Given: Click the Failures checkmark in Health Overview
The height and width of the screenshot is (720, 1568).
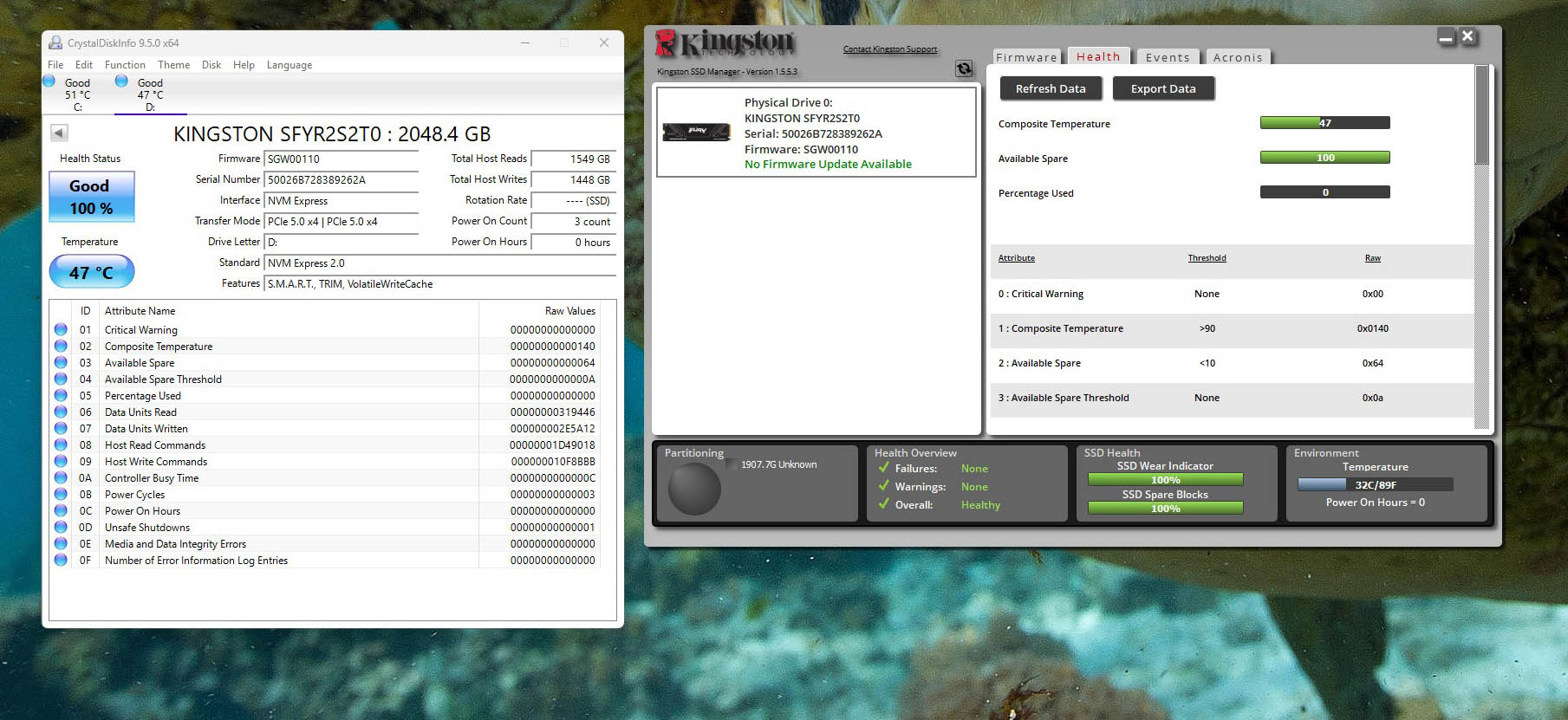Looking at the screenshot, I should pyautogui.click(x=884, y=468).
